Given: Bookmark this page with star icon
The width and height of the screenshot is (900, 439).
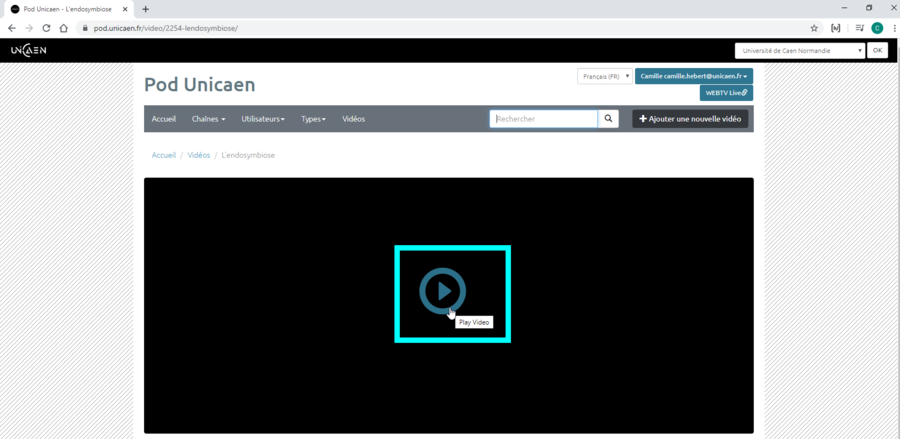Looking at the screenshot, I should pyautogui.click(x=814, y=28).
